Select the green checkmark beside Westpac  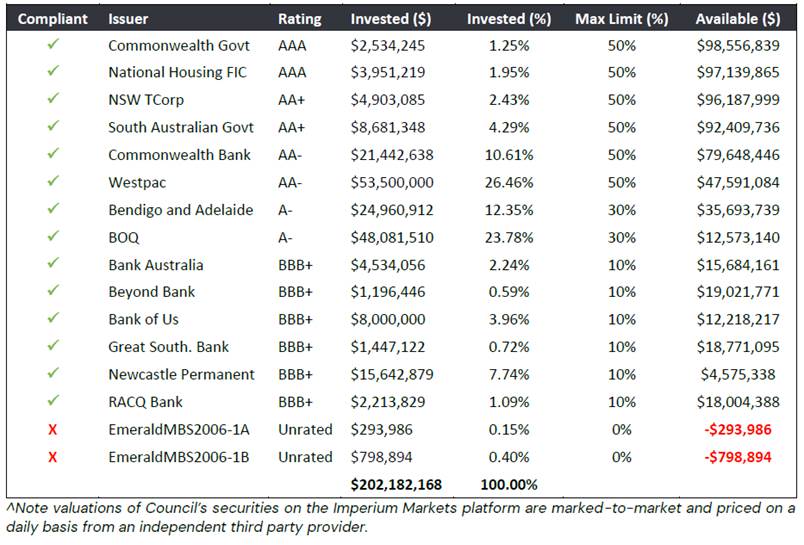(53, 181)
